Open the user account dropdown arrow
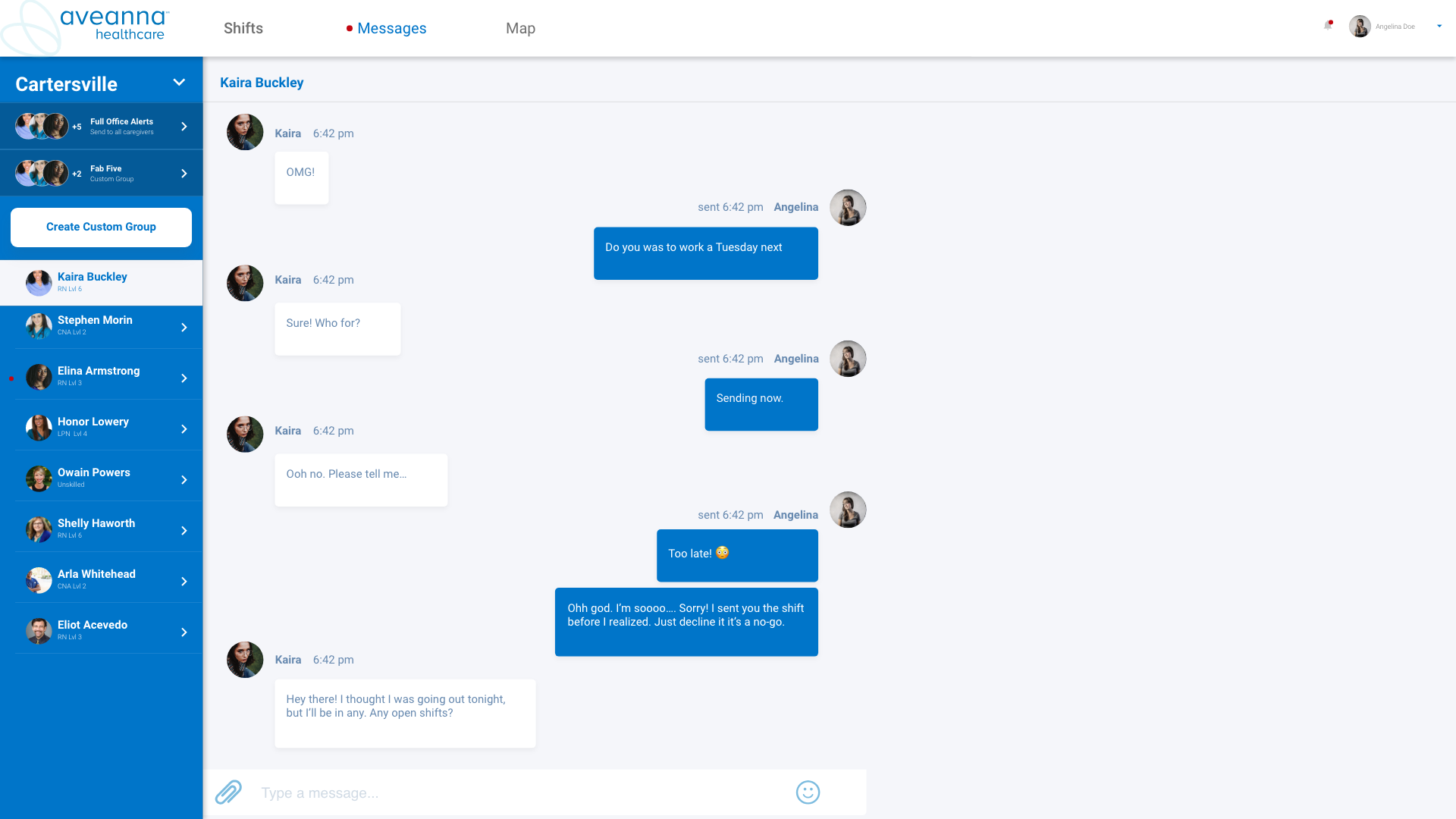Image resolution: width=1456 pixels, height=819 pixels. [x=1439, y=27]
